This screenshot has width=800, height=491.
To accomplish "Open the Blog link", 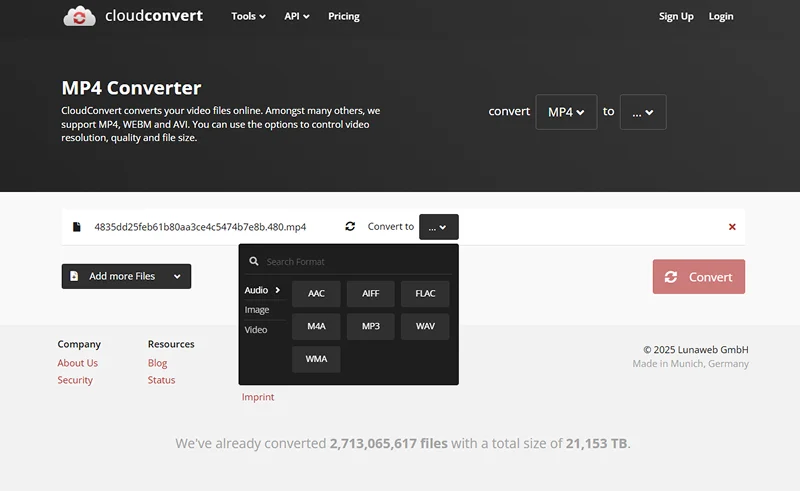I will pyautogui.click(x=157, y=363).
